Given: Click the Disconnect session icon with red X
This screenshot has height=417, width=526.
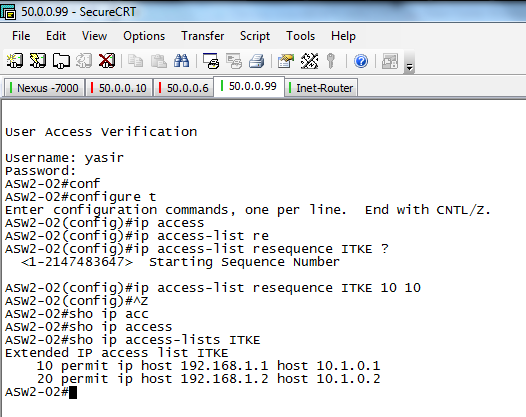Looking at the screenshot, I should point(107,61).
